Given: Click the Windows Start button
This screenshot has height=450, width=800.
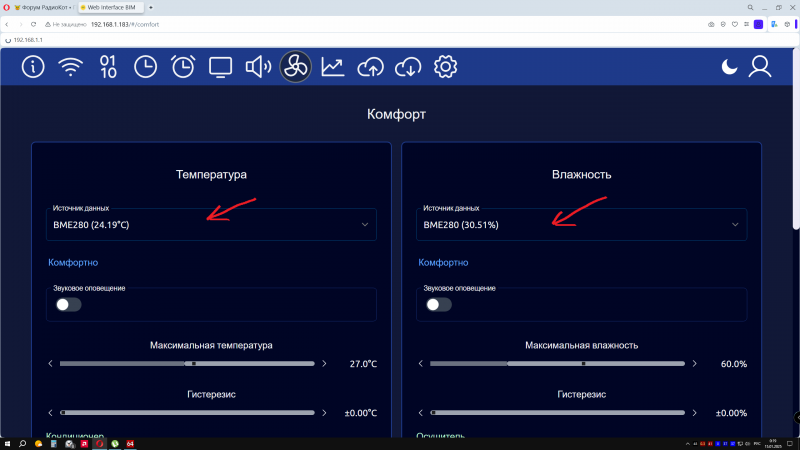Looking at the screenshot, I should (7, 444).
